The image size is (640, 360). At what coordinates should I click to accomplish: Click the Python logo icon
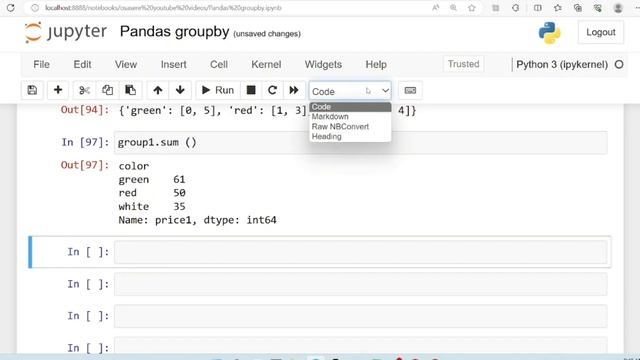click(549, 33)
